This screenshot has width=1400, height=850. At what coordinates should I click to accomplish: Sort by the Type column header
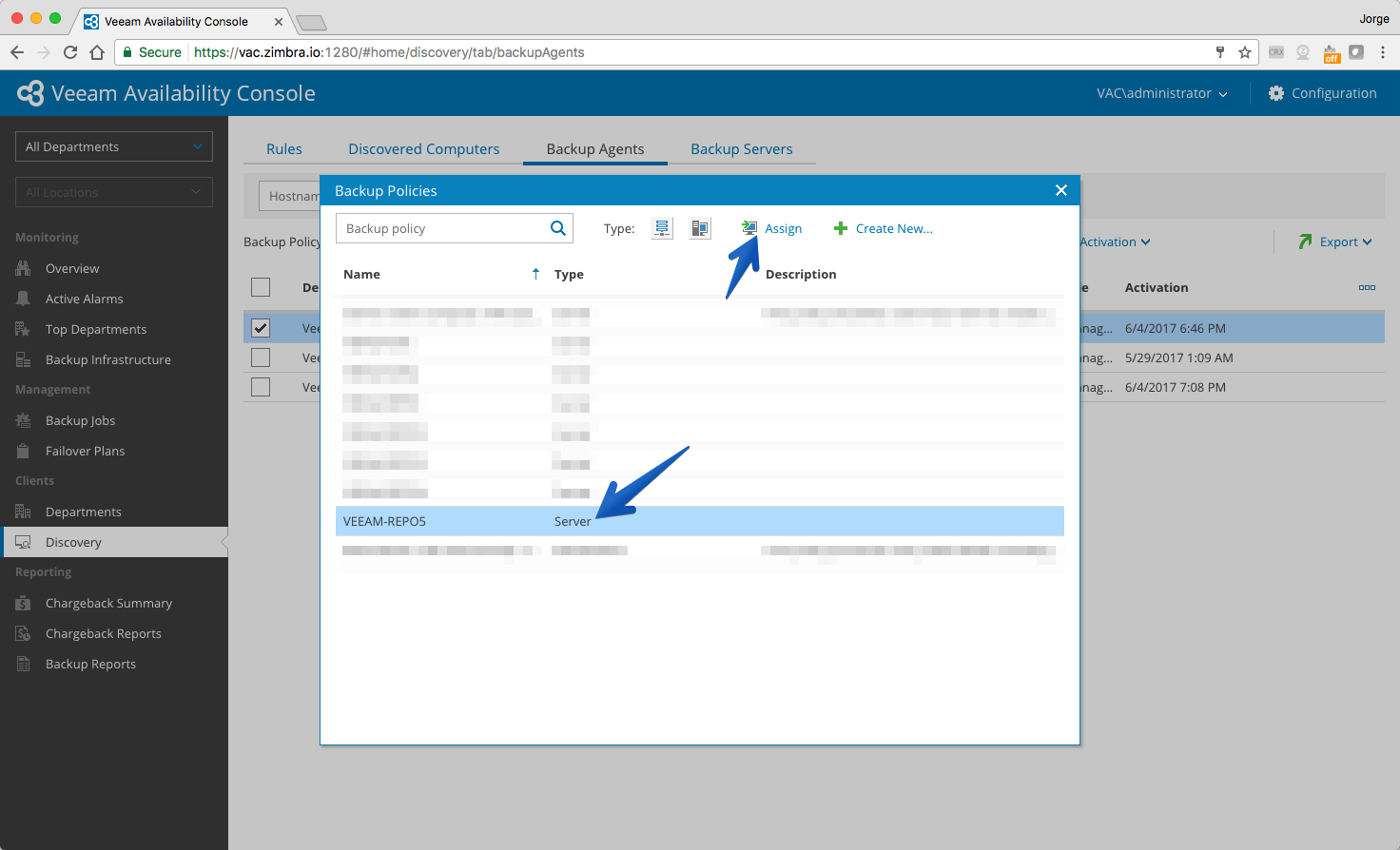569,274
